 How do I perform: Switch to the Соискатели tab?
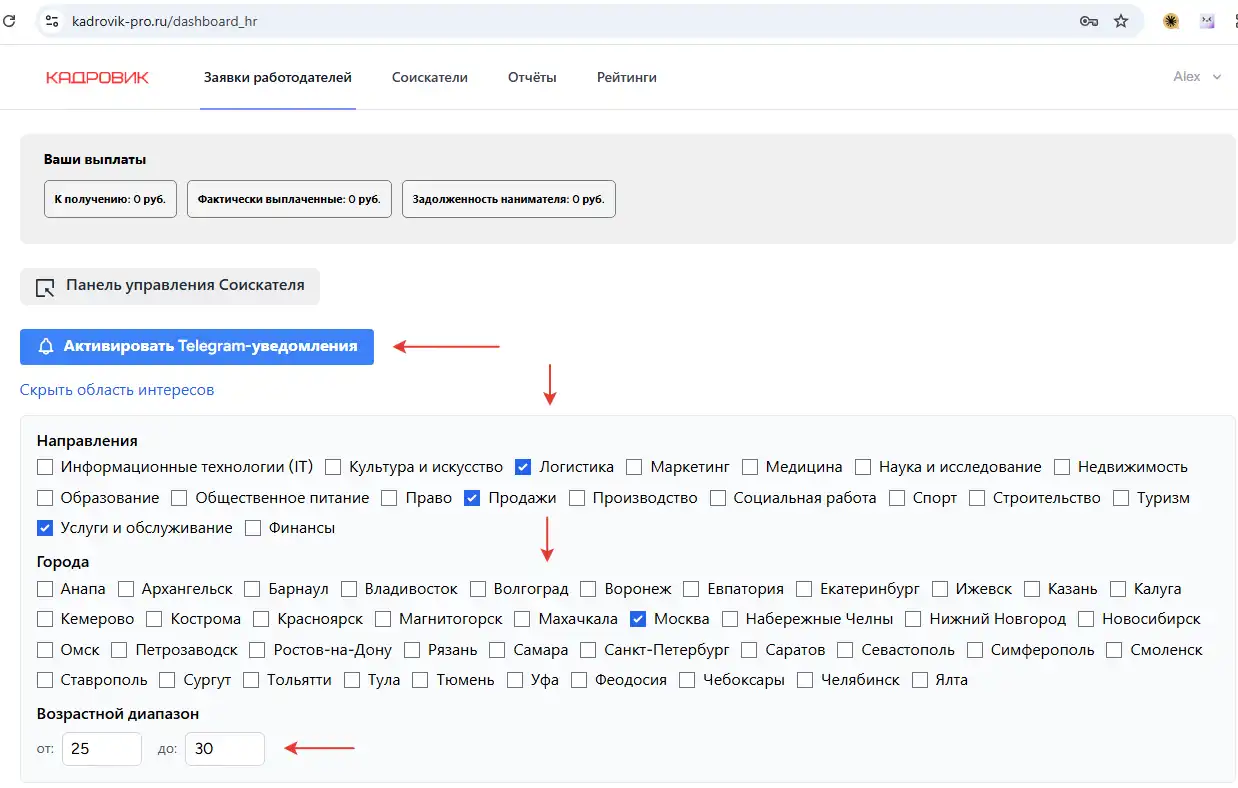tap(429, 77)
